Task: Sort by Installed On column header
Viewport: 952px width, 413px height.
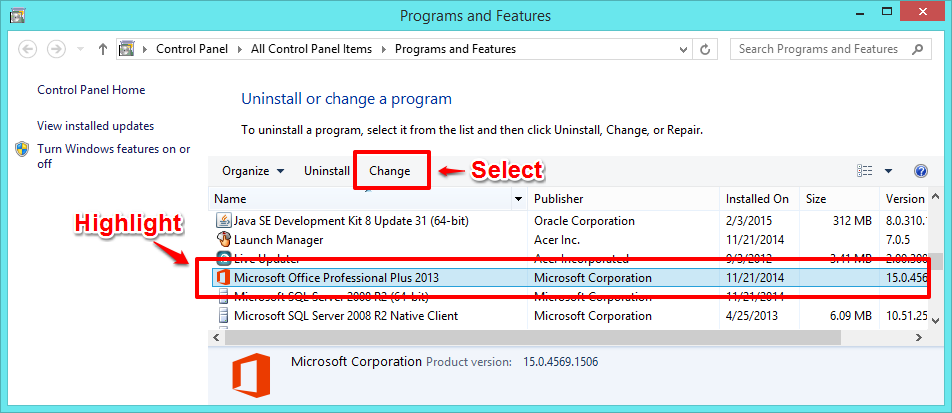Action: (x=758, y=199)
